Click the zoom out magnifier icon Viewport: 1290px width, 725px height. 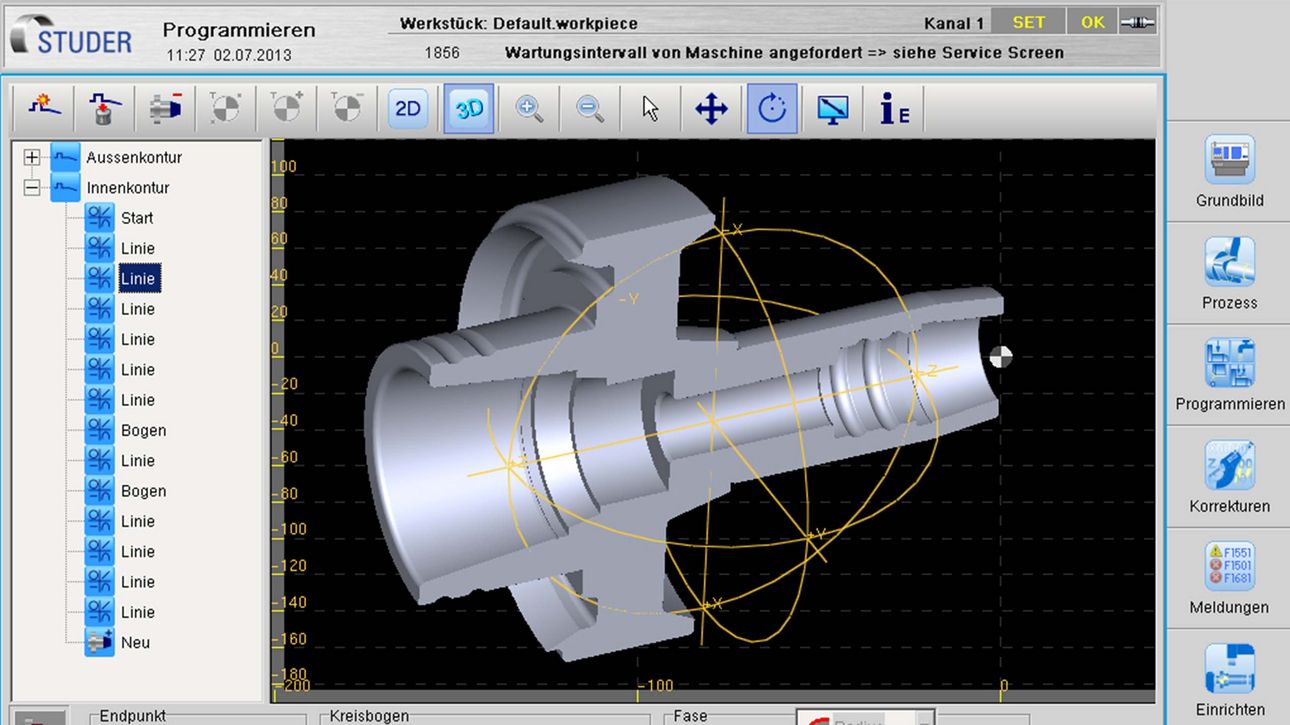click(x=591, y=109)
